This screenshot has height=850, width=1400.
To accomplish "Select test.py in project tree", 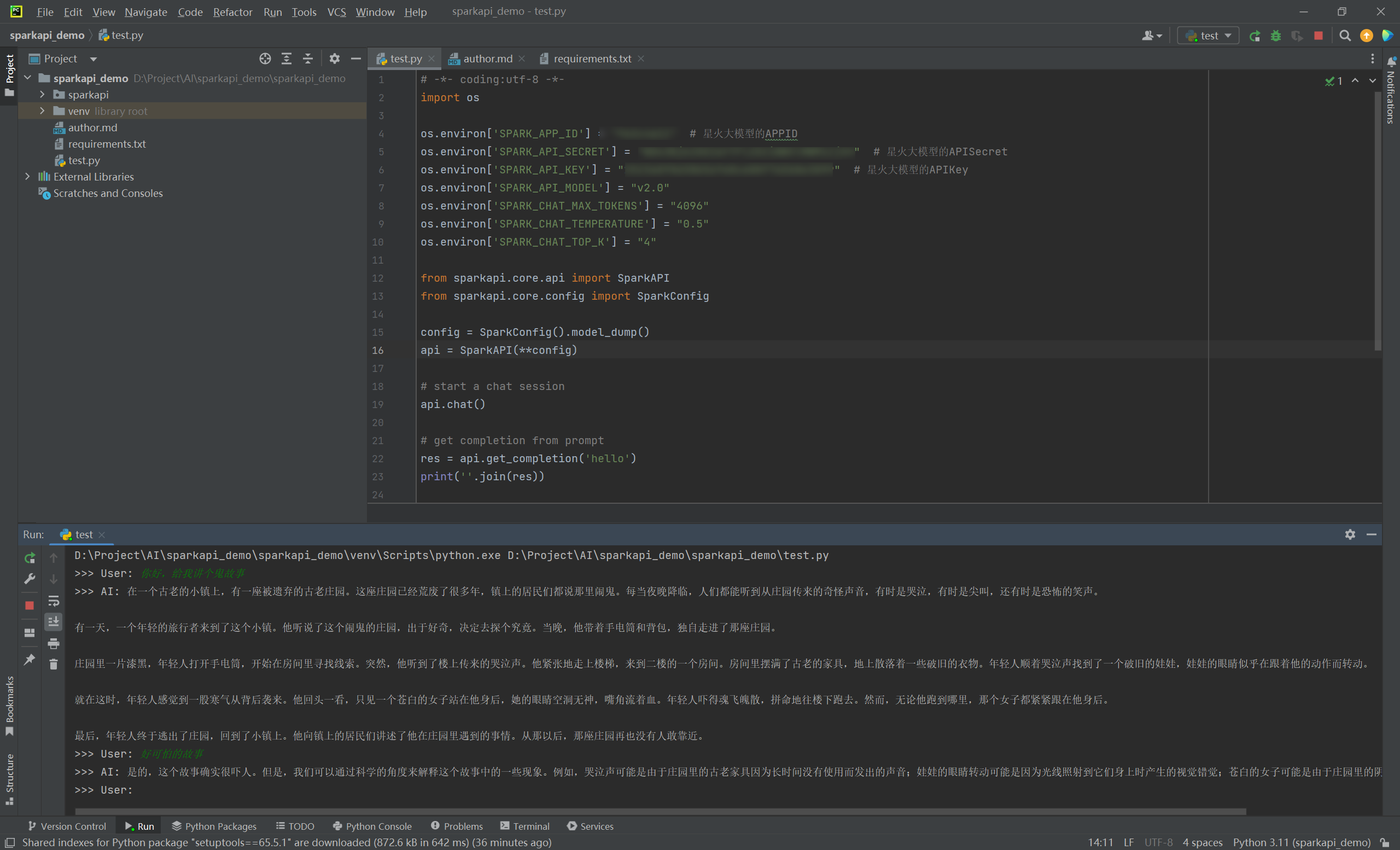I will click(84, 160).
